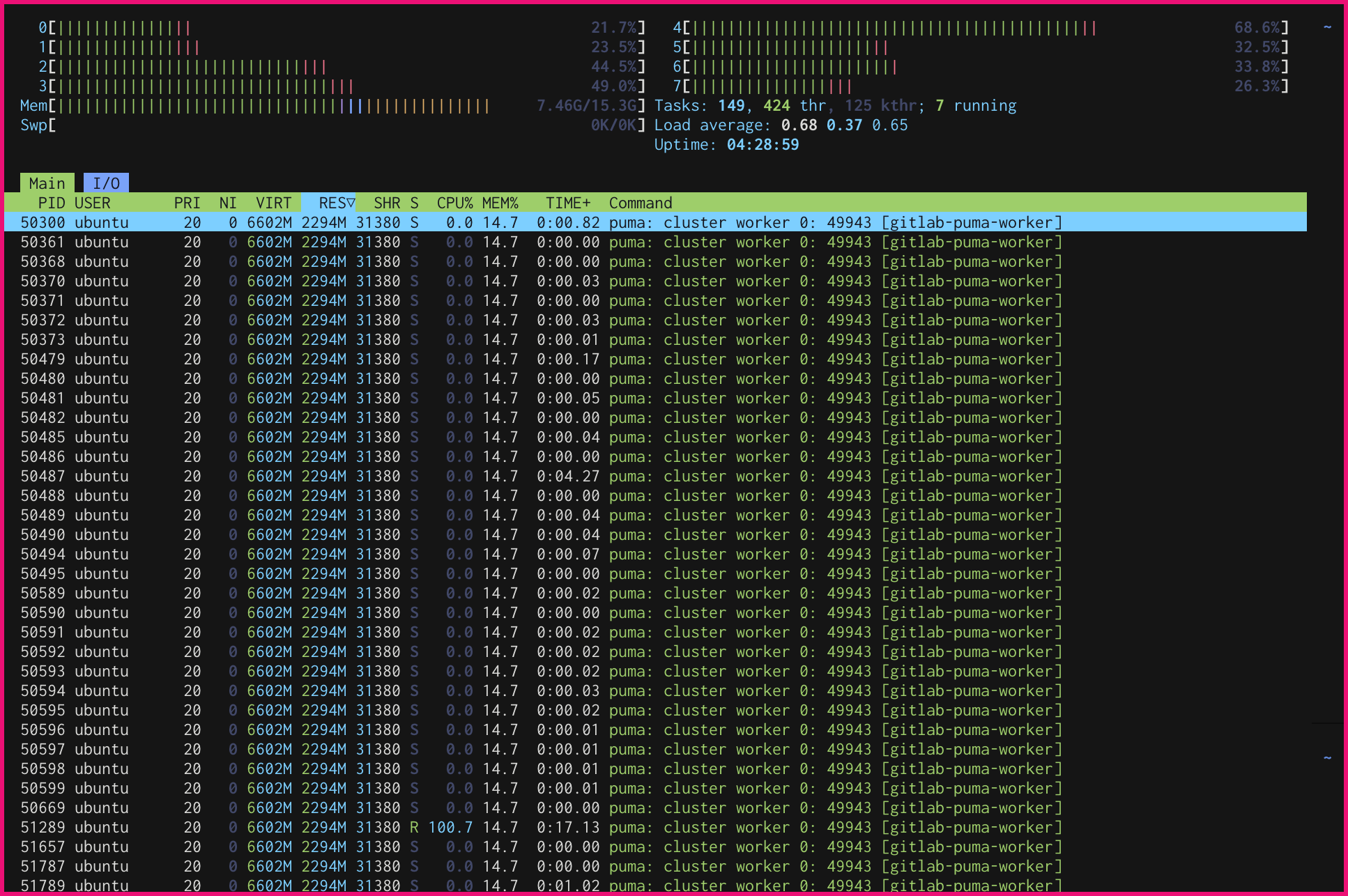Click the PRI column header
This screenshot has width=1348, height=896.
187,203
